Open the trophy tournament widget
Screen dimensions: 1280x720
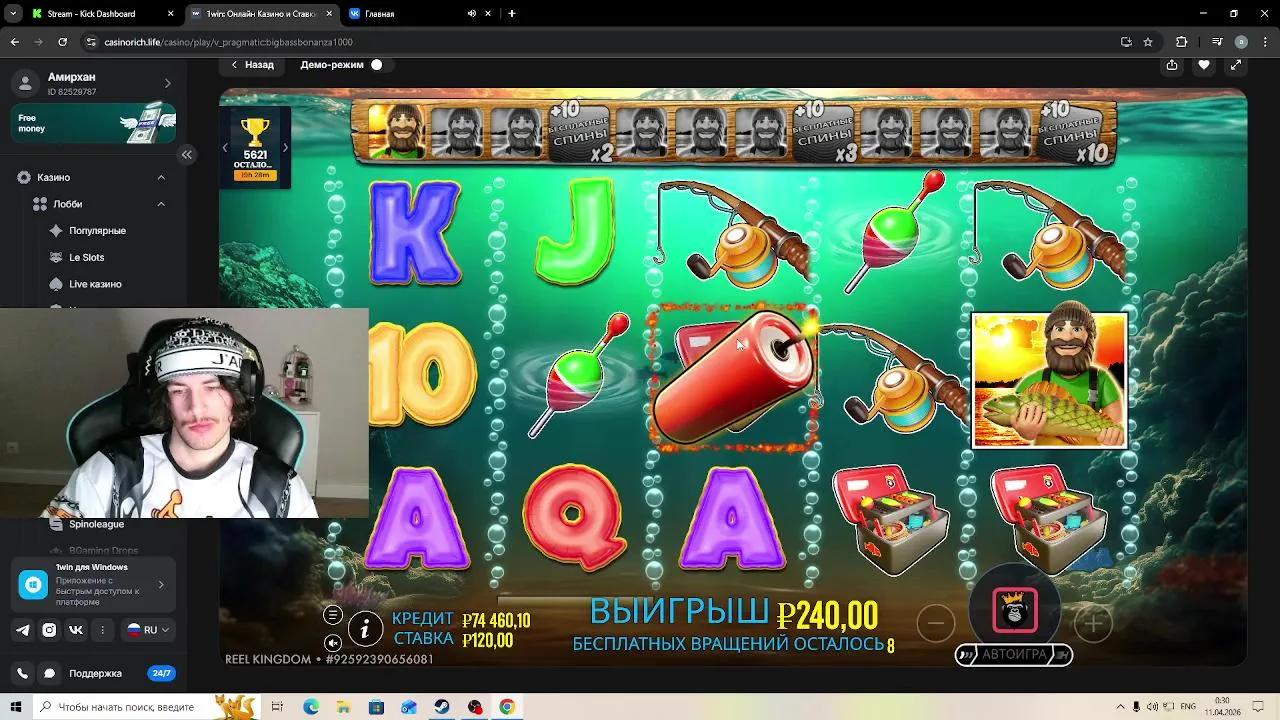[256, 148]
